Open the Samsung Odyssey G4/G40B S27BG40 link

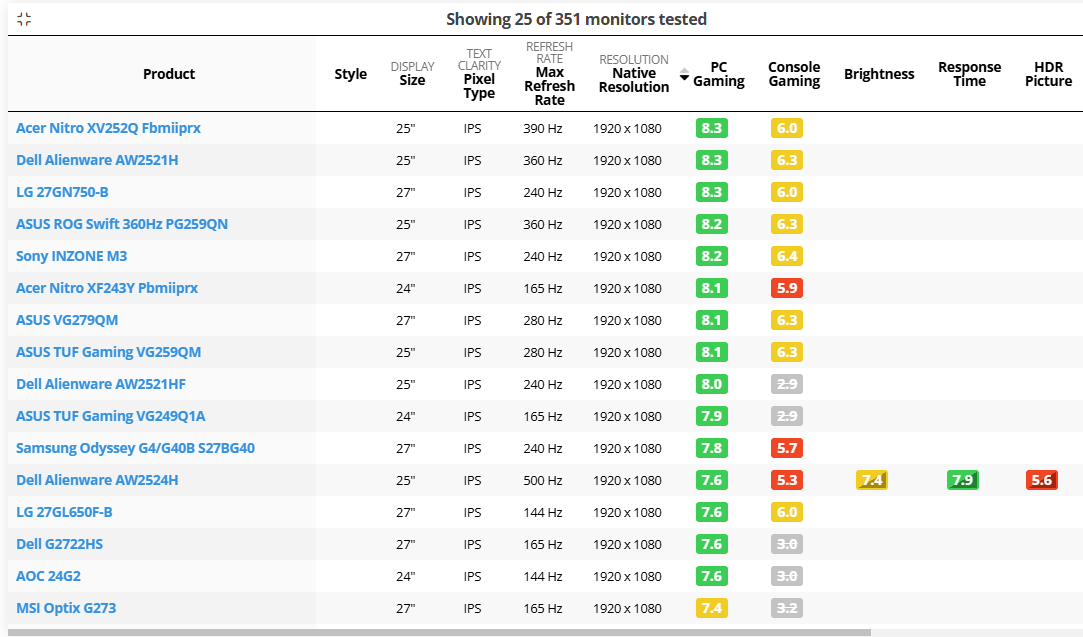coord(135,448)
